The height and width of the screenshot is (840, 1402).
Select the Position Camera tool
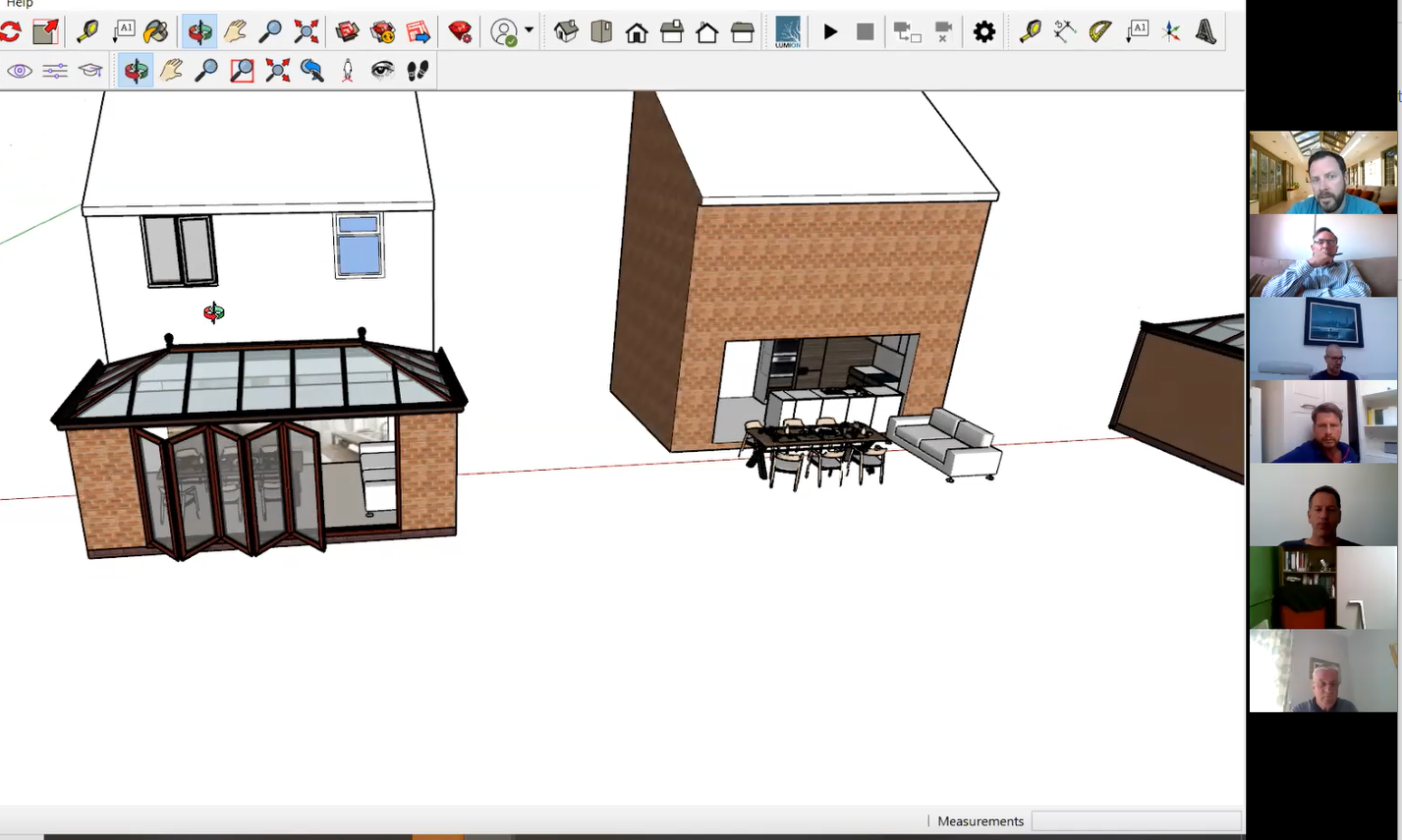(347, 71)
